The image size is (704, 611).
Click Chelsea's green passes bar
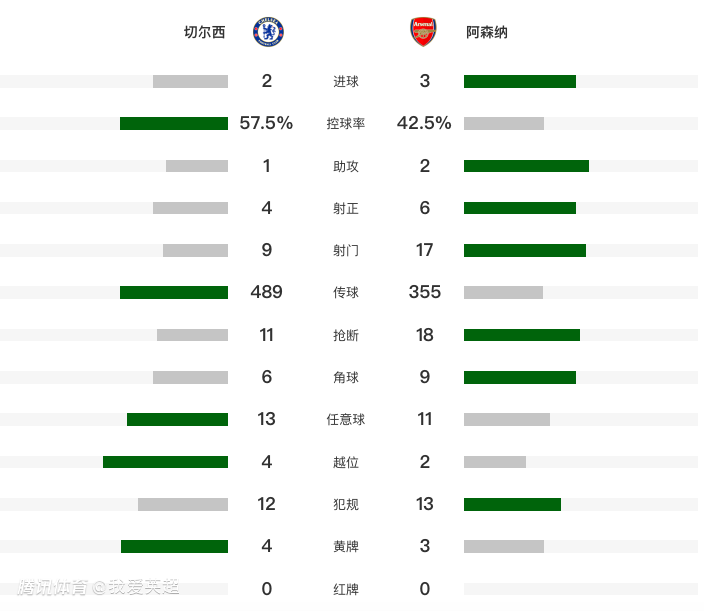coord(174,292)
